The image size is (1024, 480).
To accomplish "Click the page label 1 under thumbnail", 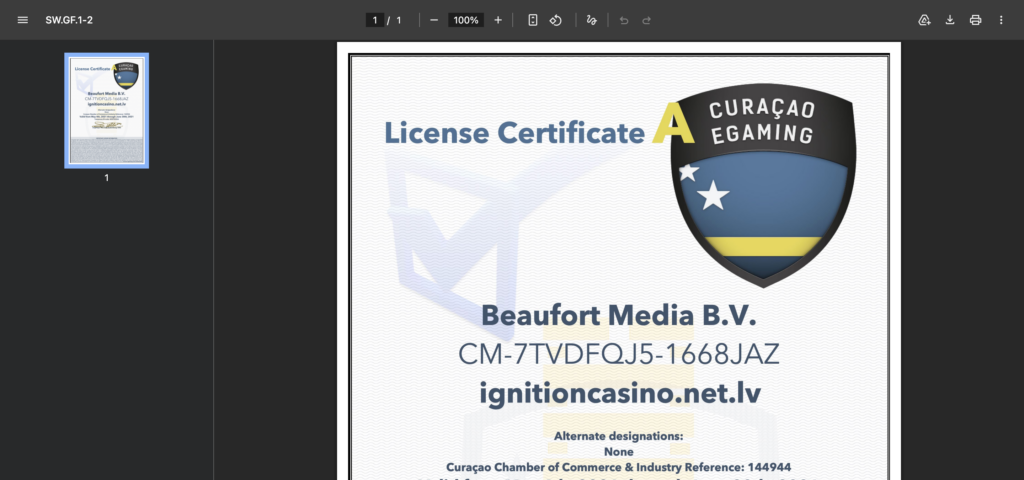I will coord(106,178).
